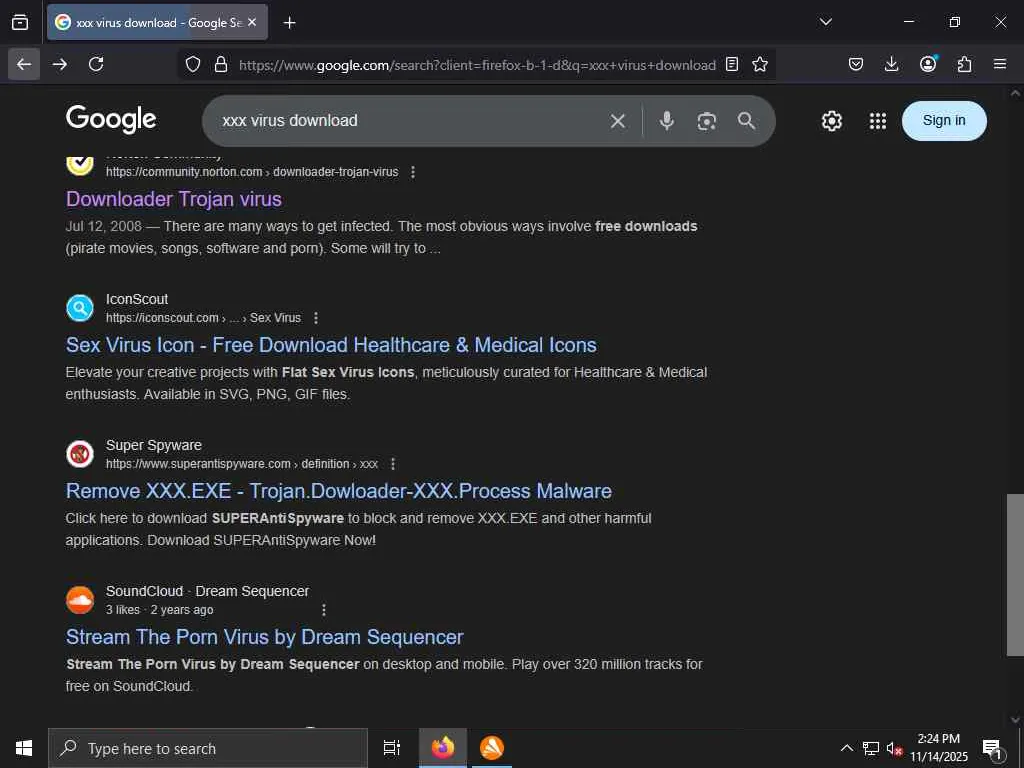Click the Sign in button
The height and width of the screenshot is (768, 1024).
944,121
